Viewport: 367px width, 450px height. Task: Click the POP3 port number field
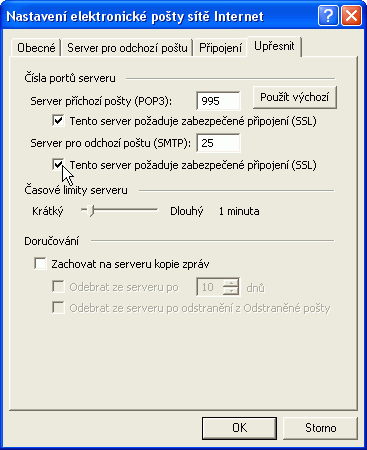[218, 101]
